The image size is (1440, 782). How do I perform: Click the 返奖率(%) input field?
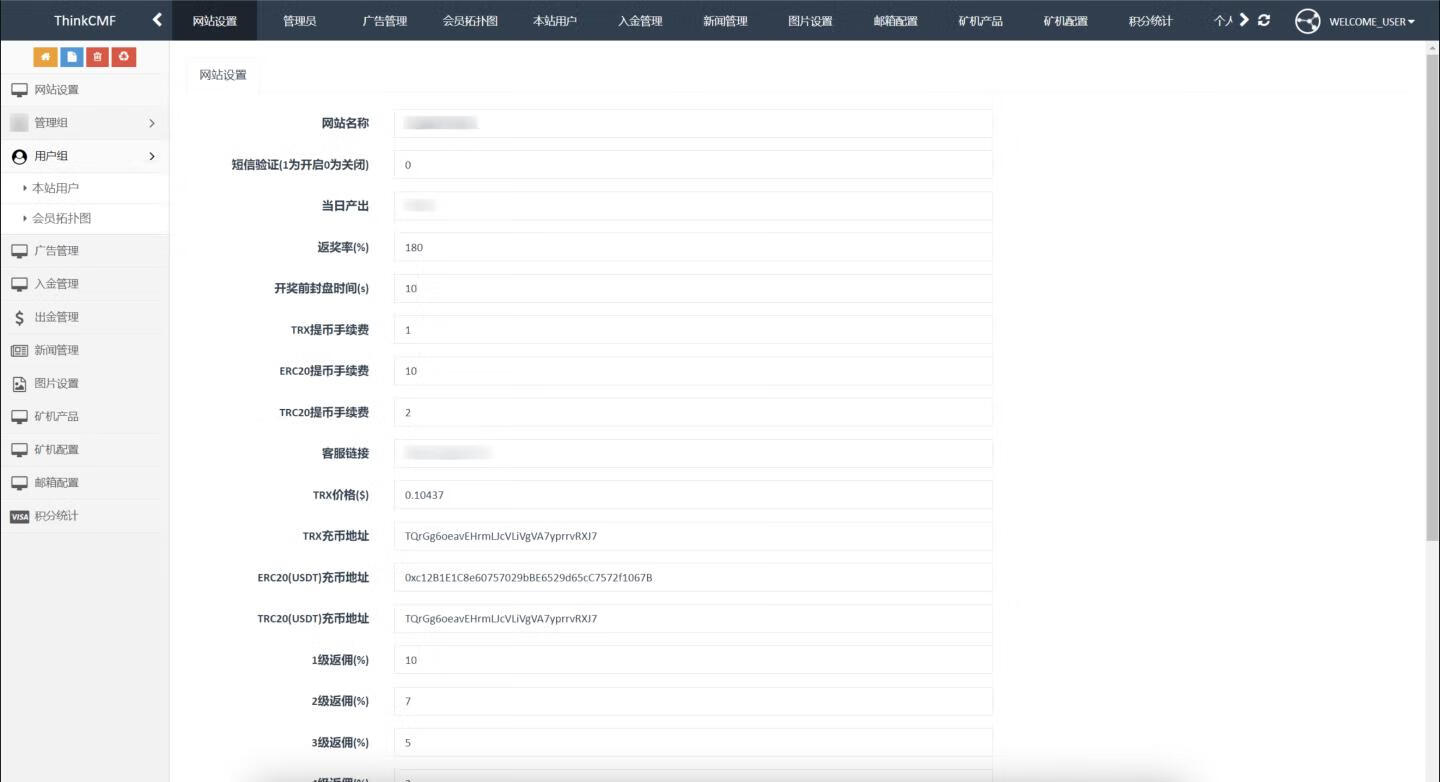point(692,247)
